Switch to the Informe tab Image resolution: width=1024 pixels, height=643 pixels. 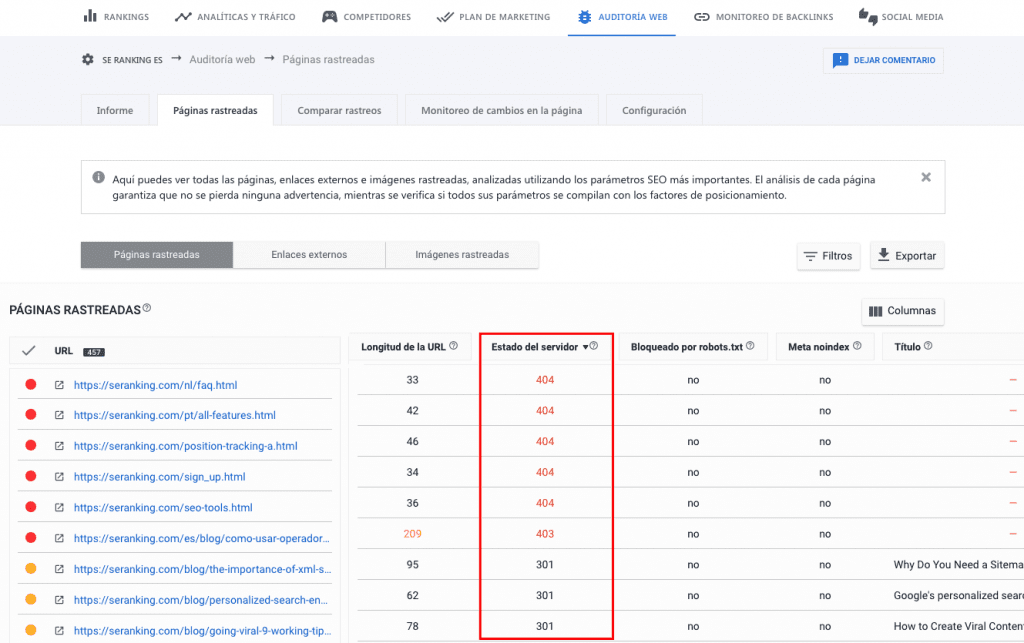click(115, 110)
